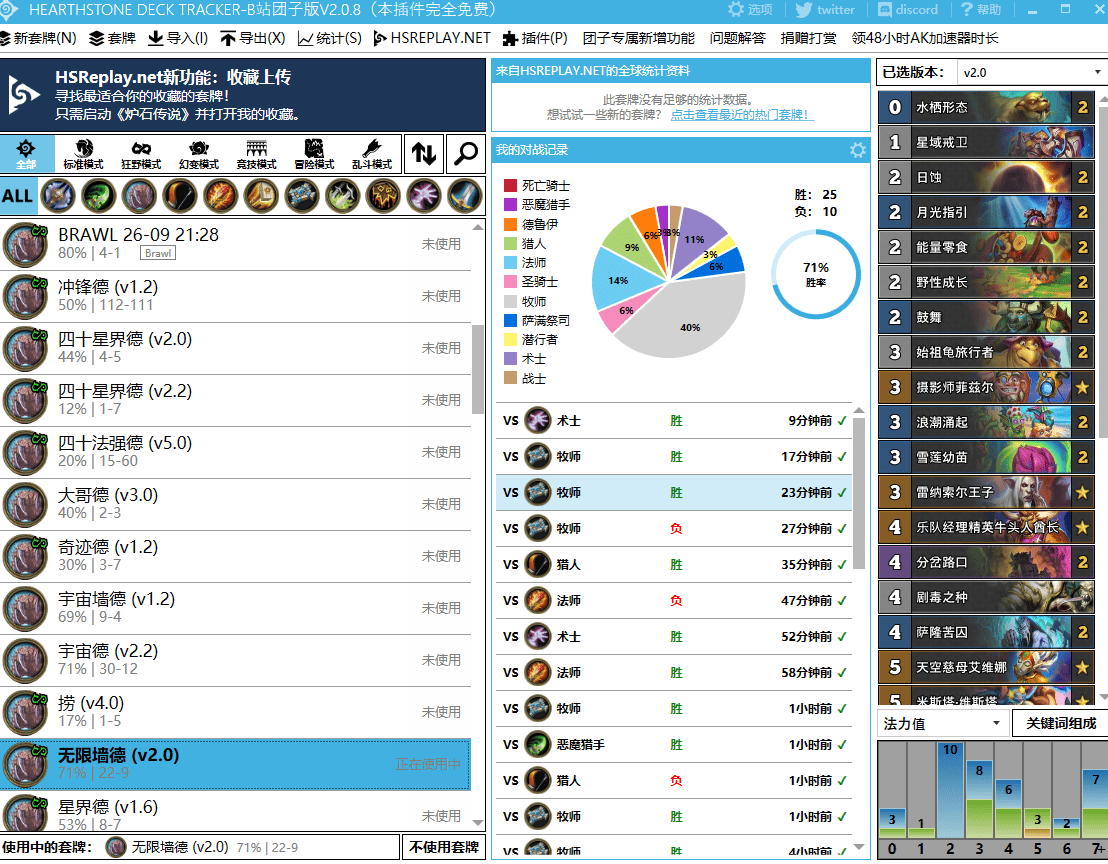Select the 无限墙德 (v2.0) active deck row

pos(235,764)
